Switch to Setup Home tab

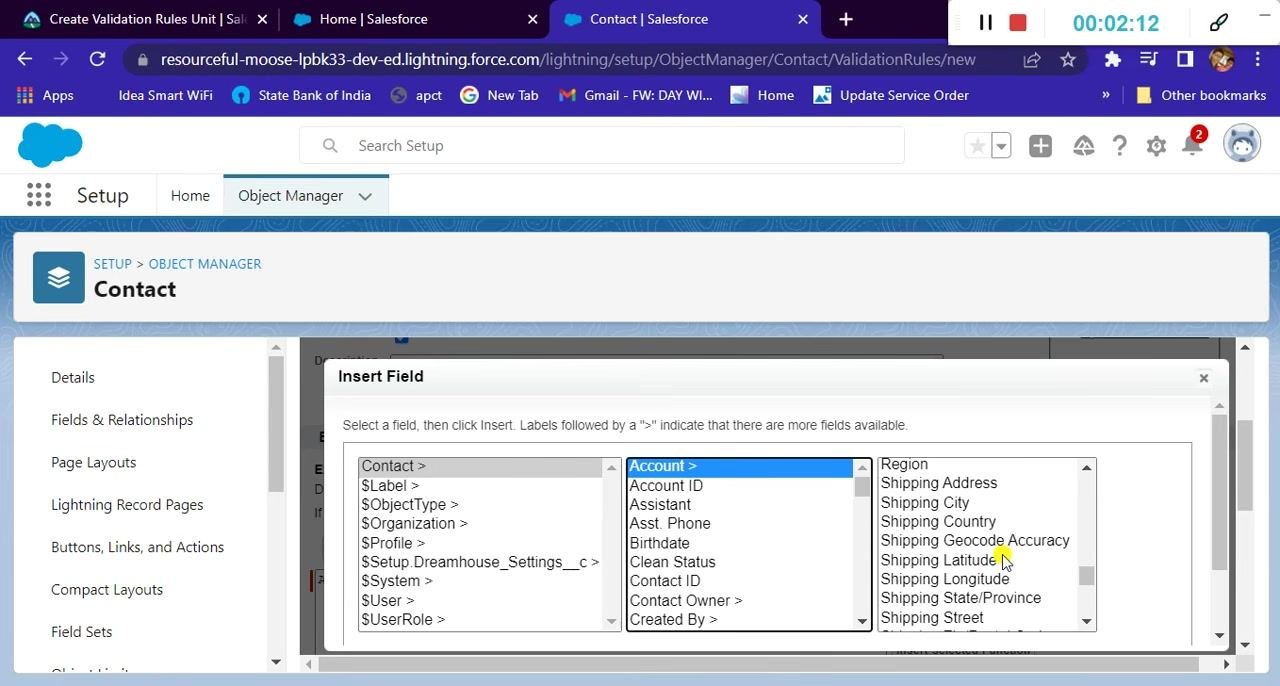(190, 196)
